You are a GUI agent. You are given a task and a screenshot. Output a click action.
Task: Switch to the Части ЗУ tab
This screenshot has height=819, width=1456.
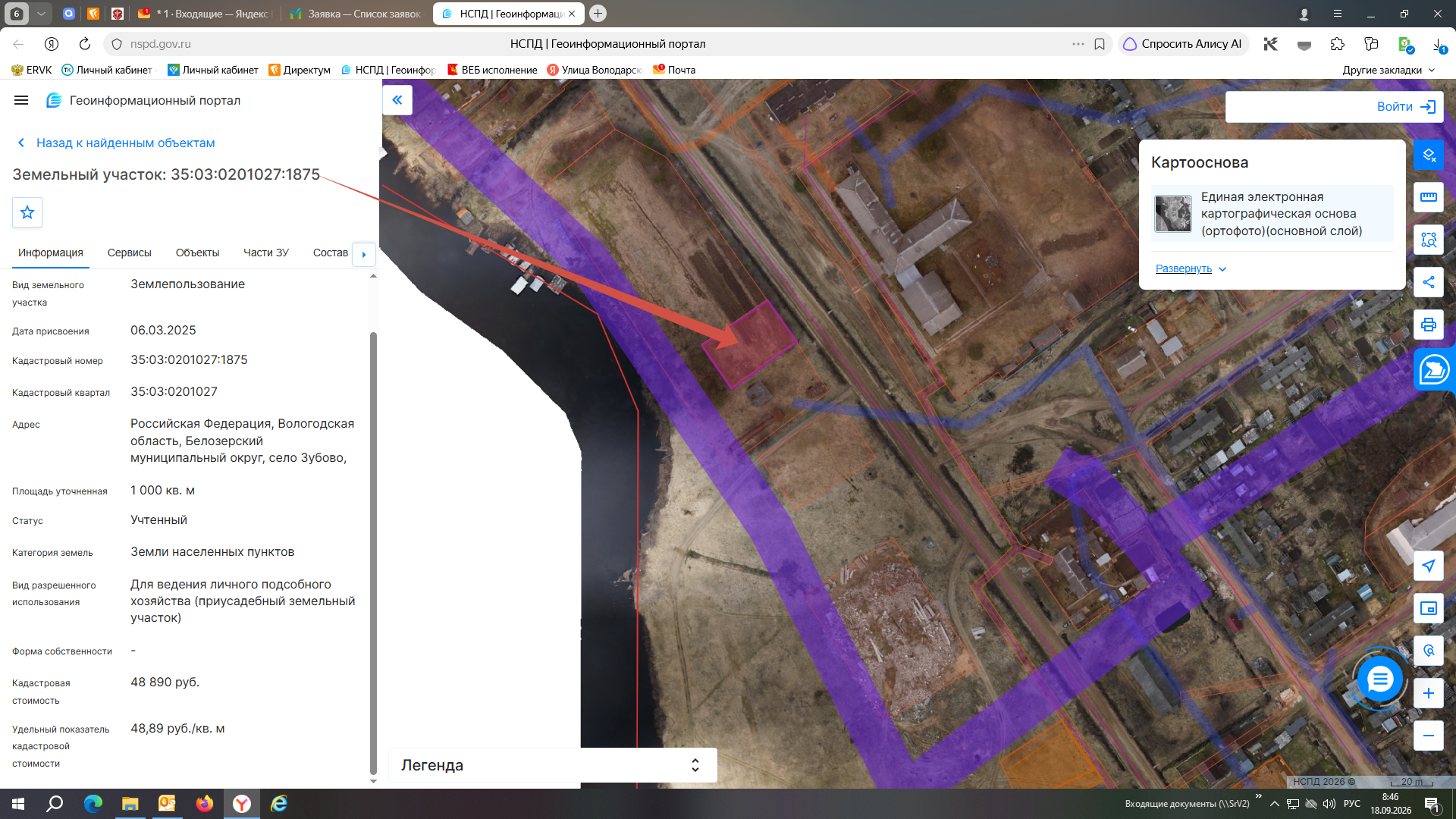266,253
